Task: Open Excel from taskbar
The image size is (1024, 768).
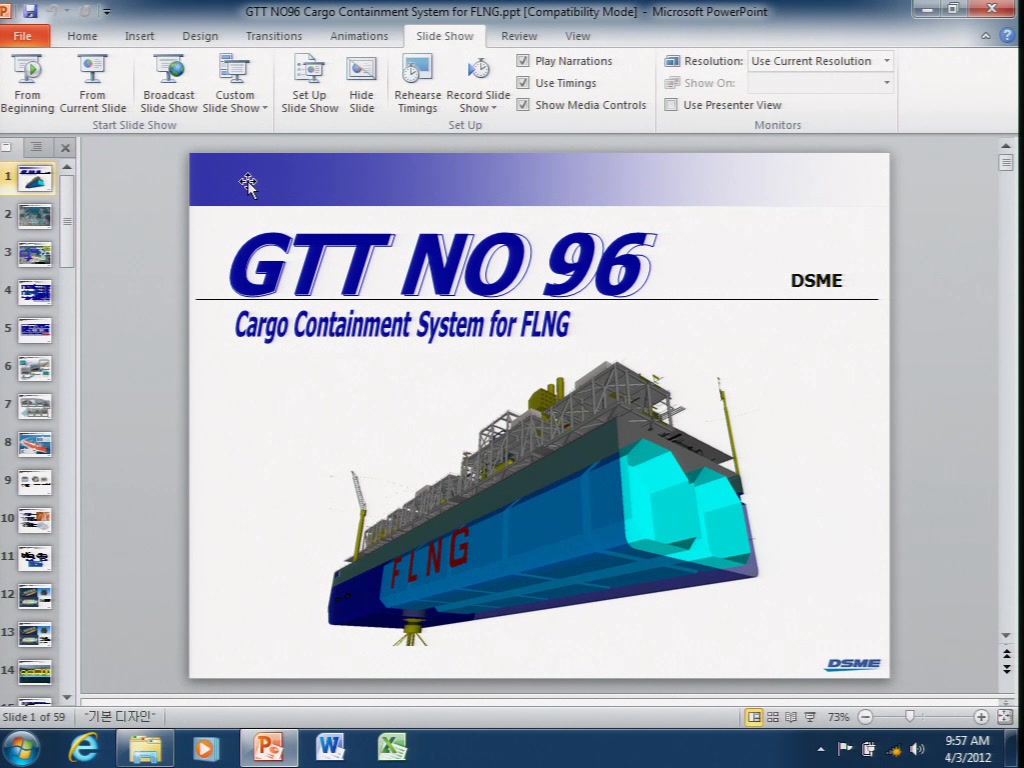Action: coord(392,748)
